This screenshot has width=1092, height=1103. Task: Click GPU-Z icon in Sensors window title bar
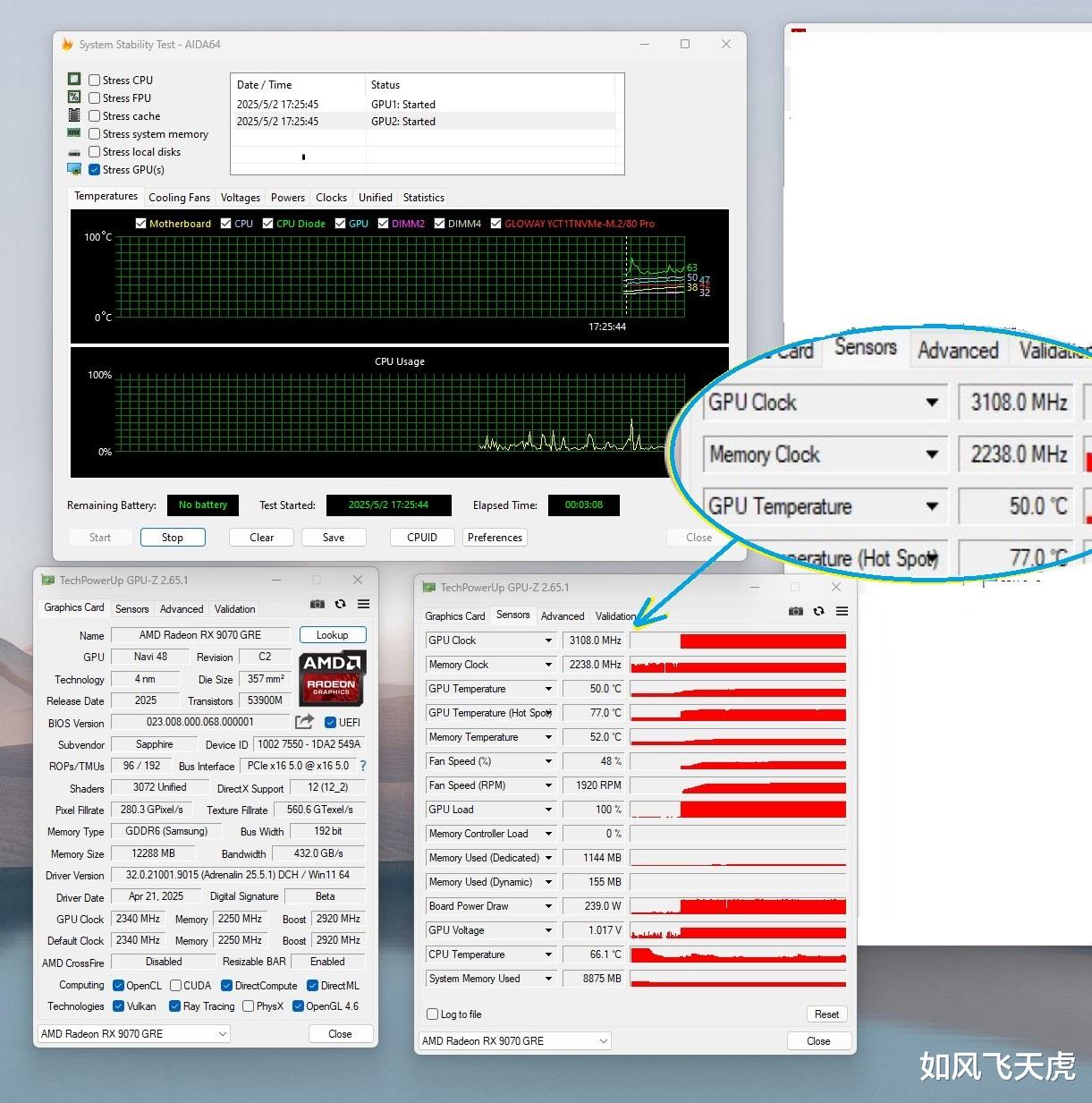coord(429,587)
